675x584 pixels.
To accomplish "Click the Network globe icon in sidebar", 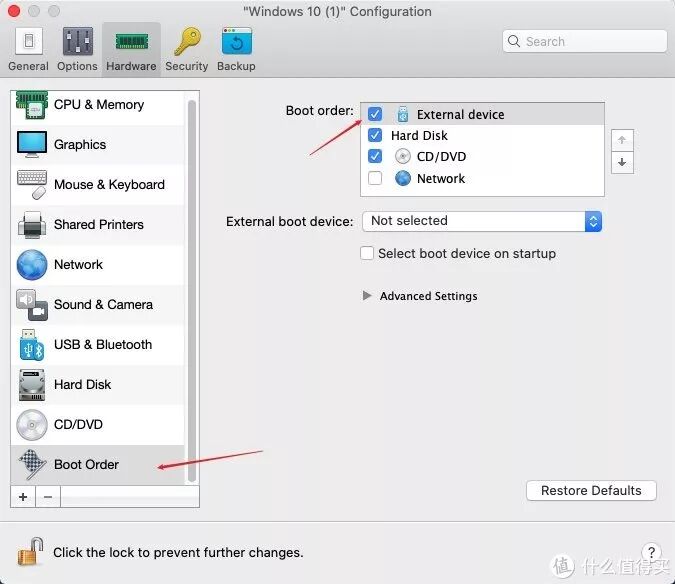I will (x=32, y=265).
